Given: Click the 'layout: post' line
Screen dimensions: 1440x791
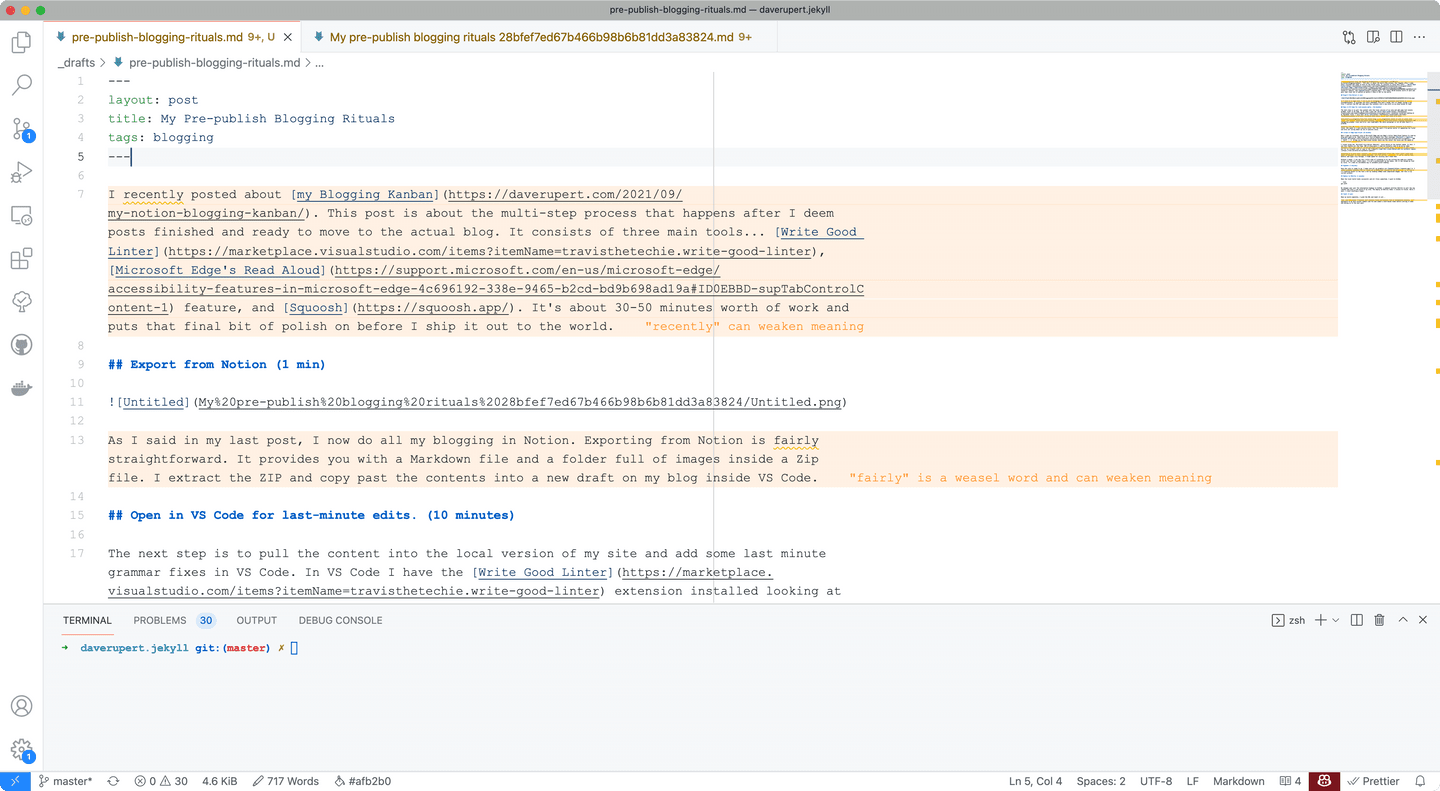Looking at the screenshot, I should pos(153,100).
